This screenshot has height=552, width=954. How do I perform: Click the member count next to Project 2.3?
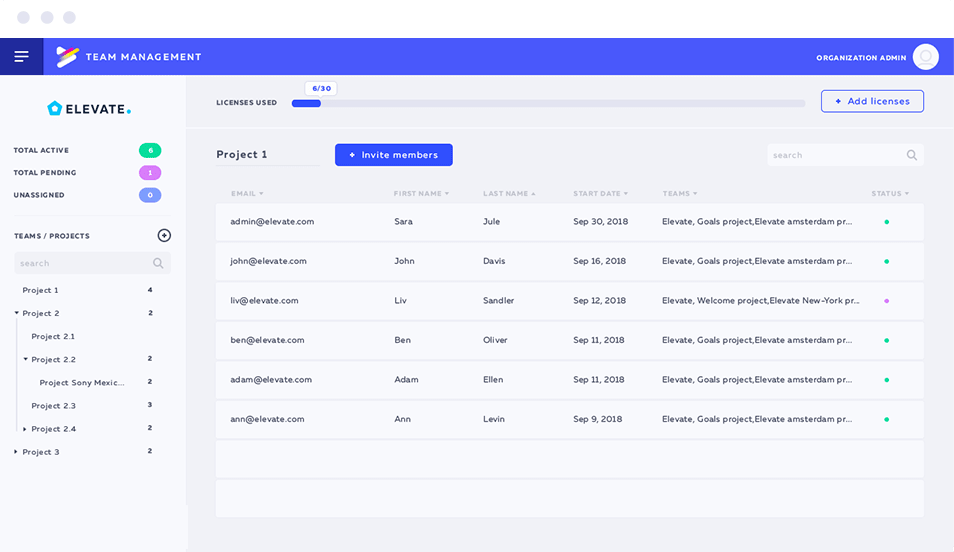150,405
